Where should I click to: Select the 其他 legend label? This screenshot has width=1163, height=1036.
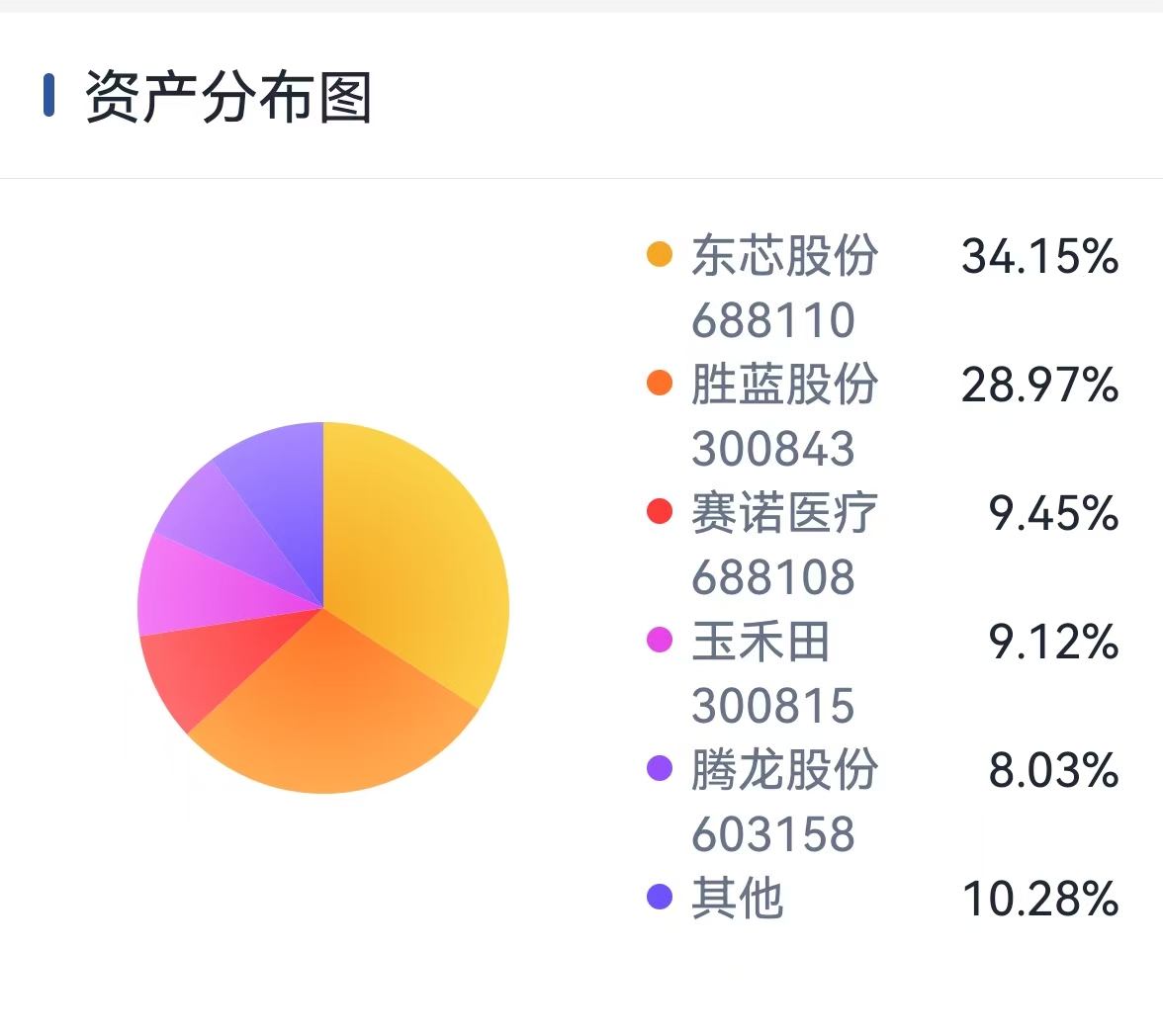738,898
